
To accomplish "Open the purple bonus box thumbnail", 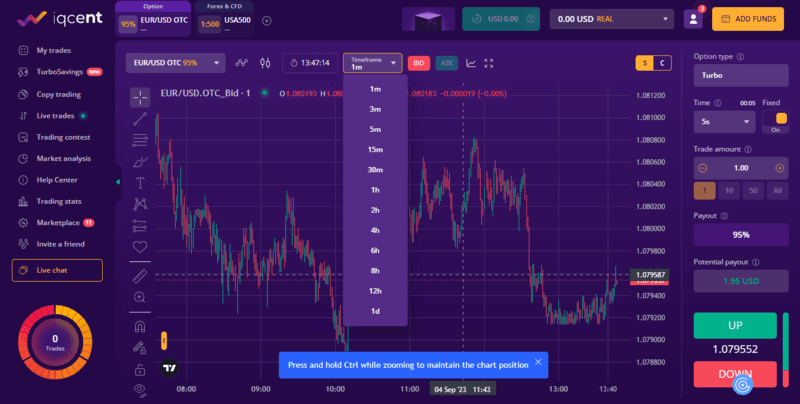I will (x=428, y=19).
